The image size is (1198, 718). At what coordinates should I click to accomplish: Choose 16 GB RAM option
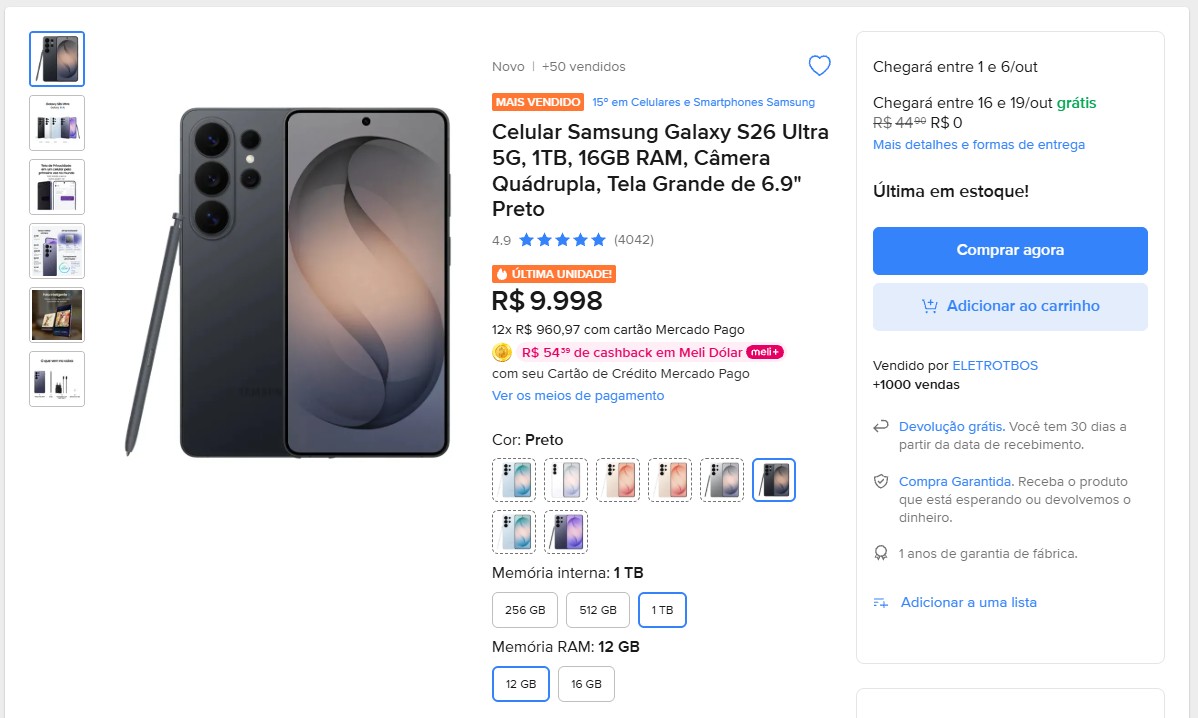[586, 684]
